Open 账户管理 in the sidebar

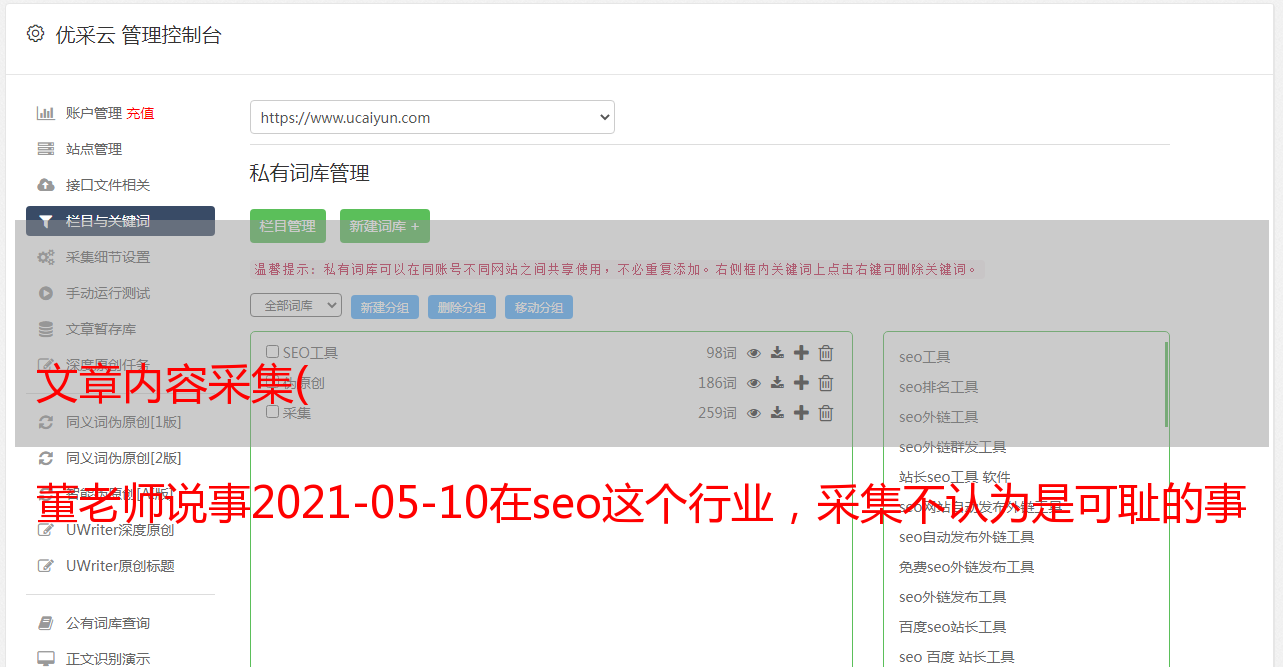click(x=94, y=113)
